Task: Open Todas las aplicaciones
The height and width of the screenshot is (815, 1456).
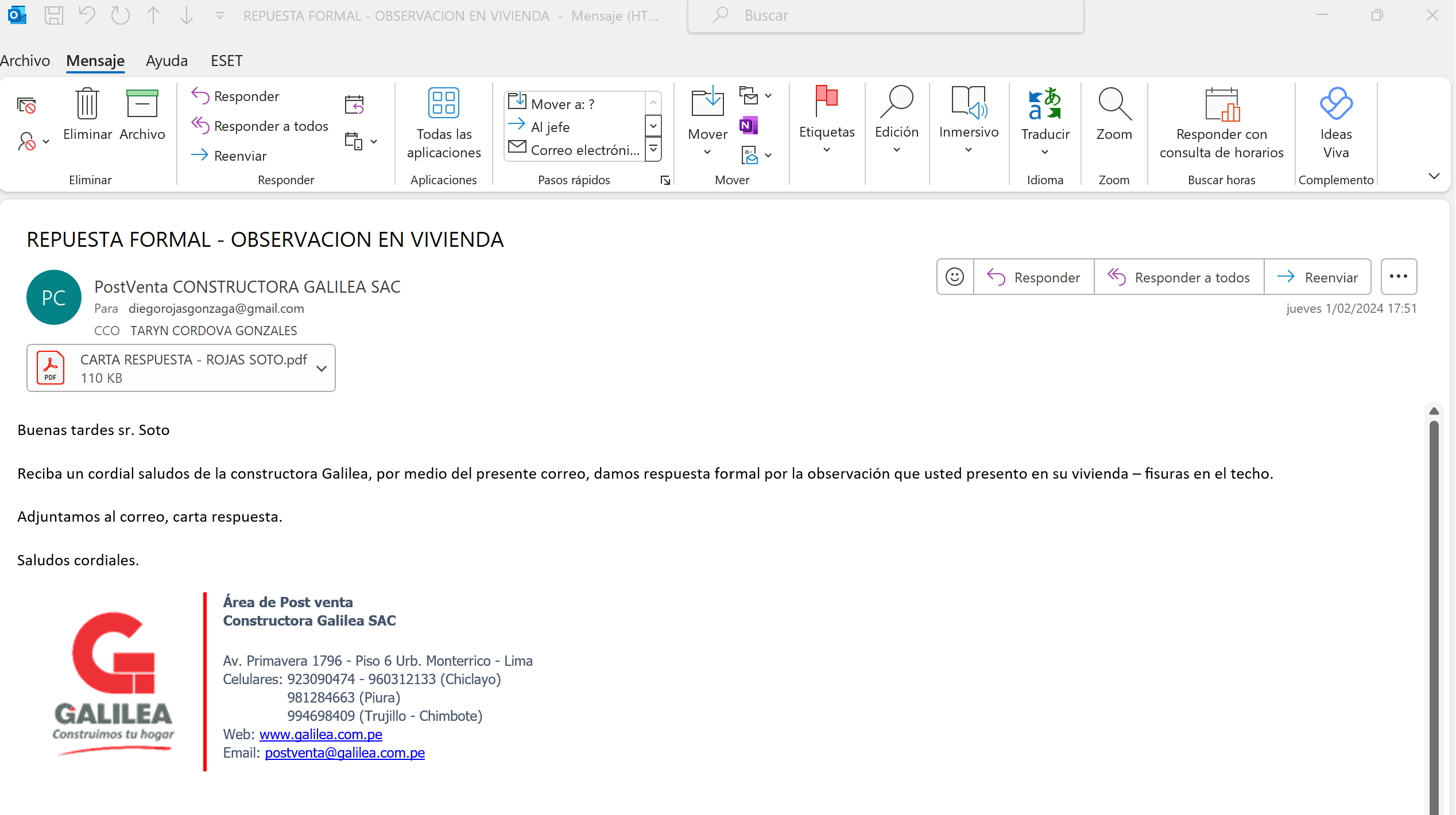Action: pos(444,123)
